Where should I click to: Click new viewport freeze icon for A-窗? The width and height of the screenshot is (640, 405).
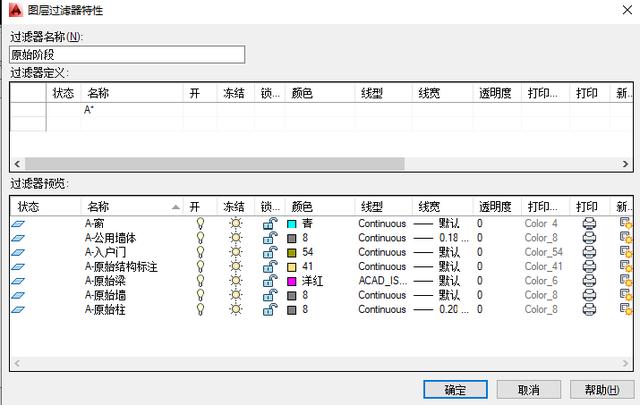[x=626, y=223]
